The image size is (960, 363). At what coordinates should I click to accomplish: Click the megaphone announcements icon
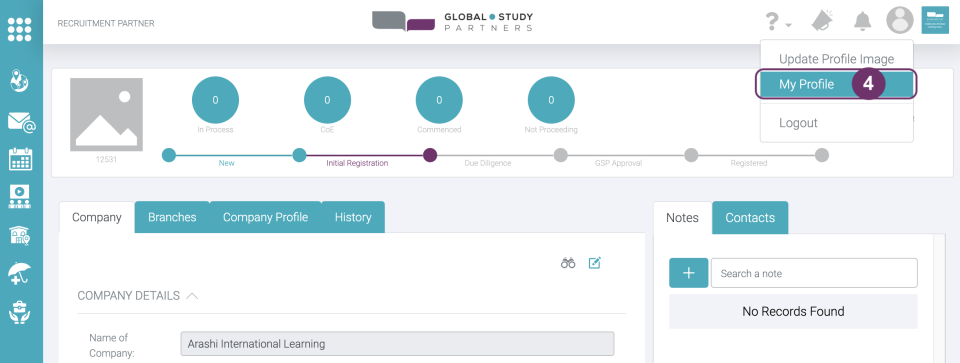click(822, 21)
